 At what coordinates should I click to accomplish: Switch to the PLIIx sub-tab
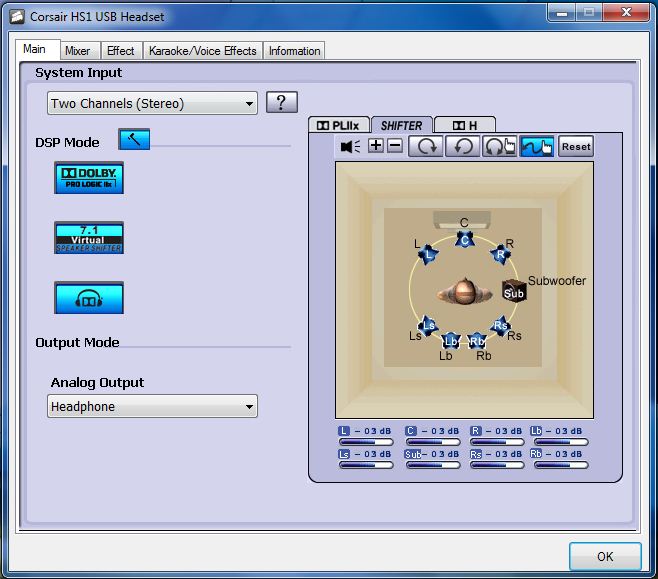338,125
